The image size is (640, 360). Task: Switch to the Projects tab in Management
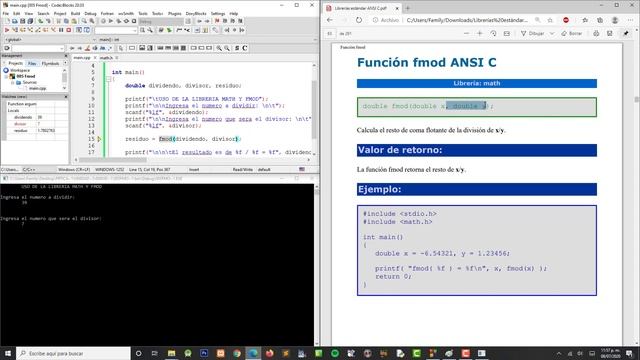[16, 63]
